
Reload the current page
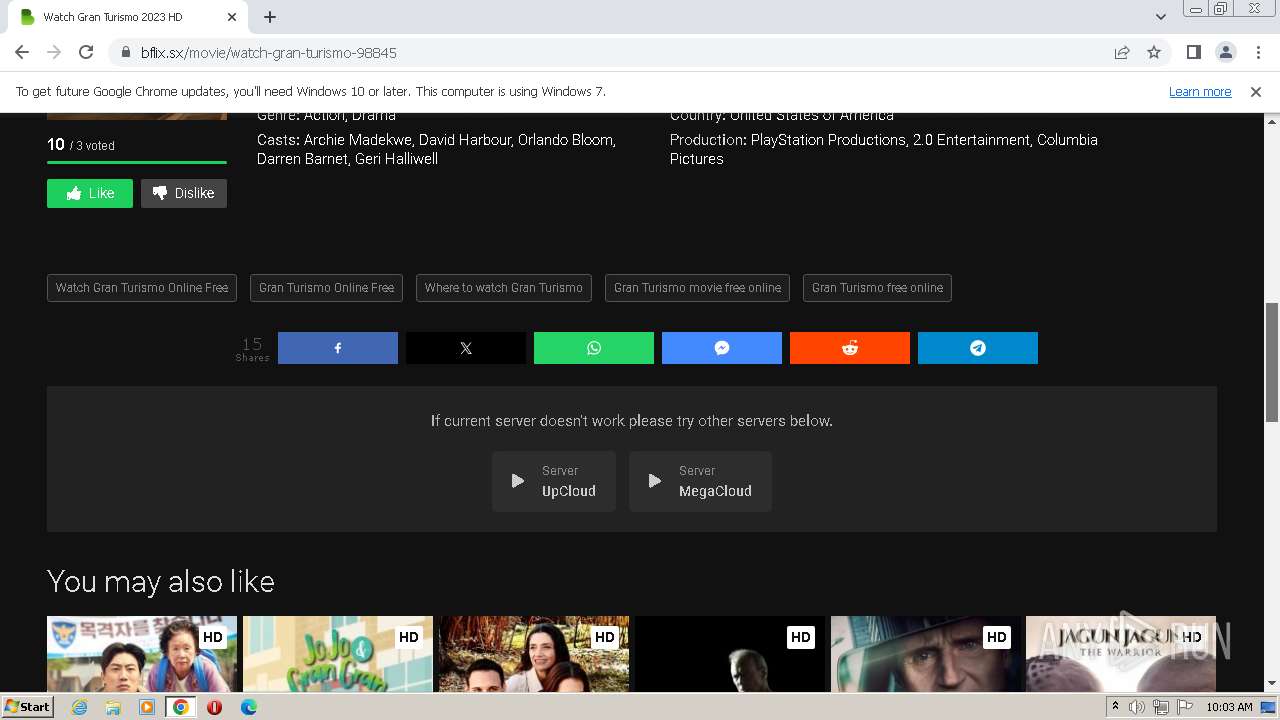(x=86, y=52)
